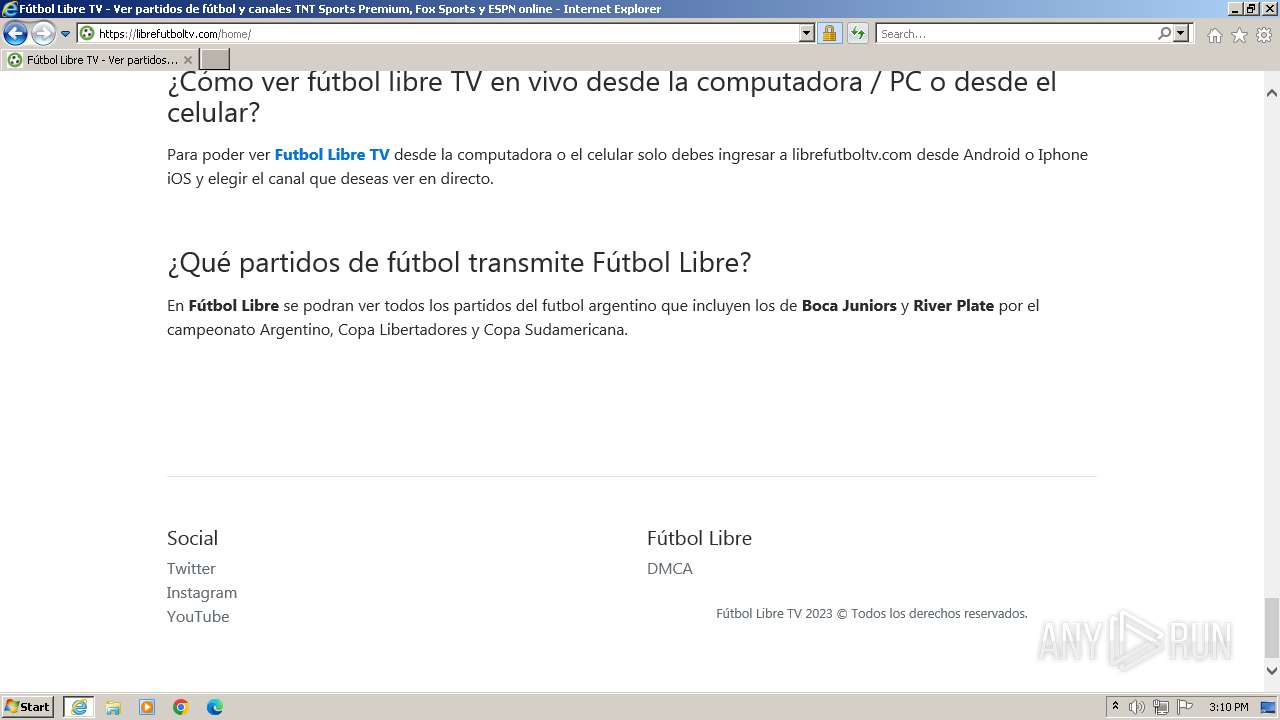
Task: Launch Chrome from the taskbar
Action: [x=181, y=707]
